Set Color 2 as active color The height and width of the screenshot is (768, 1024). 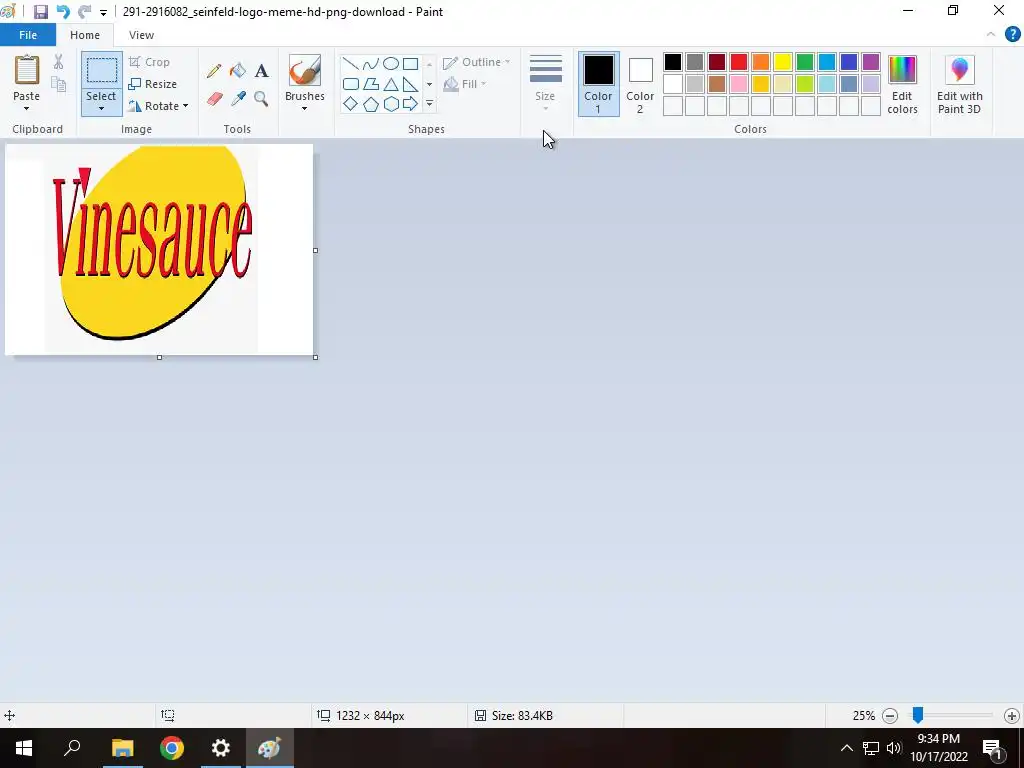(x=640, y=84)
